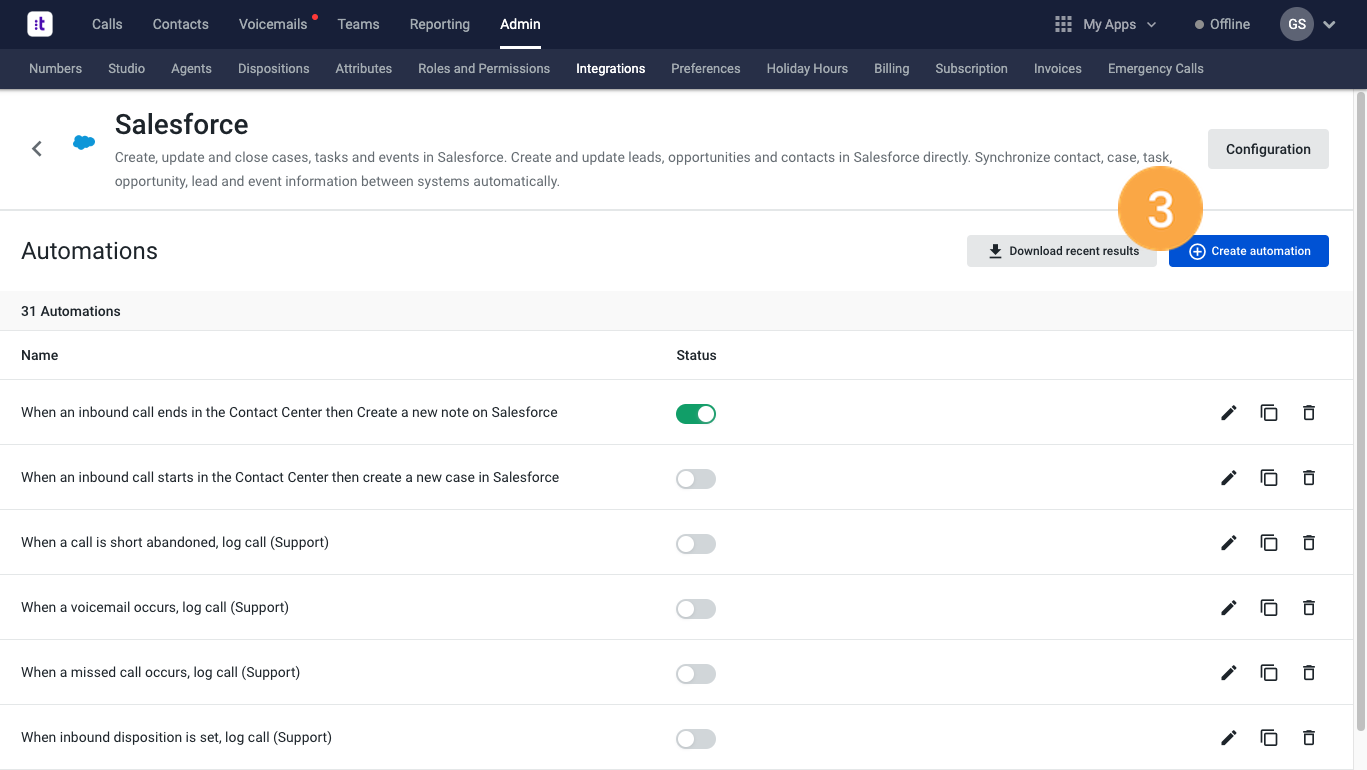Open the Offline status selector

tap(1222, 24)
